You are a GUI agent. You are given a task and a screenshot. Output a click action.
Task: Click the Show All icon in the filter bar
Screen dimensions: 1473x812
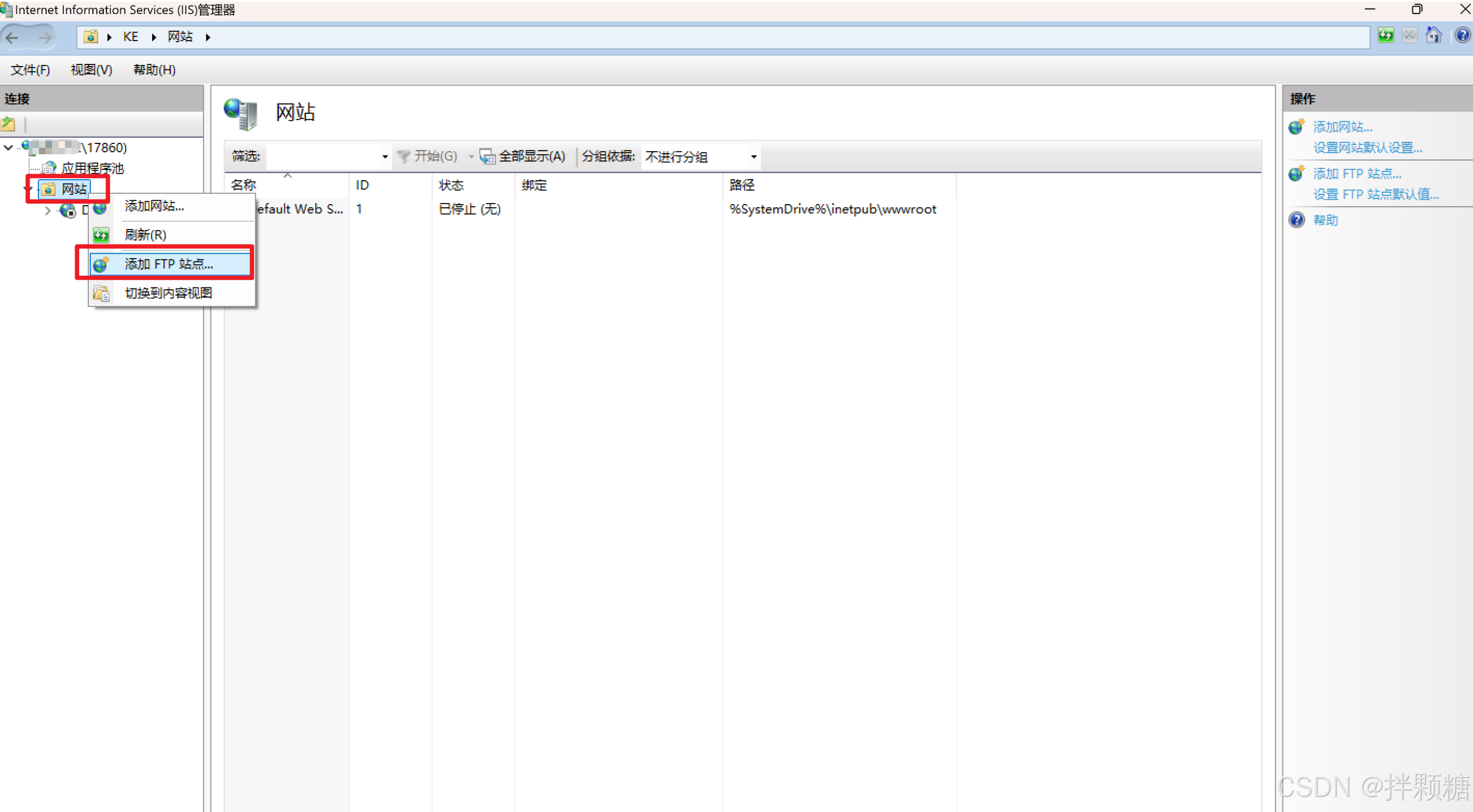pyautogui.click(x=487, y=156)
